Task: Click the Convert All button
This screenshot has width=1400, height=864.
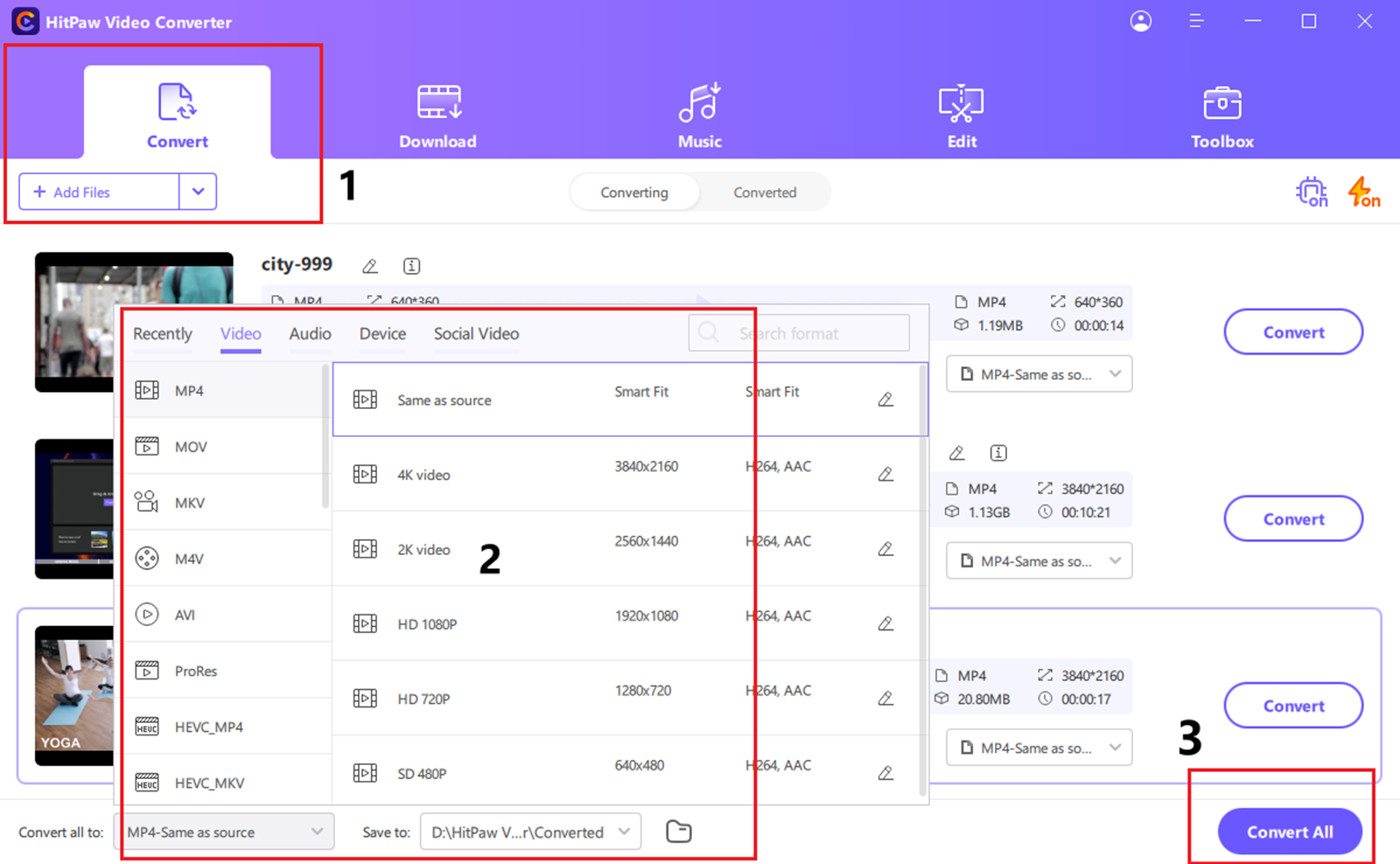Action: [x=1290, y=832]
